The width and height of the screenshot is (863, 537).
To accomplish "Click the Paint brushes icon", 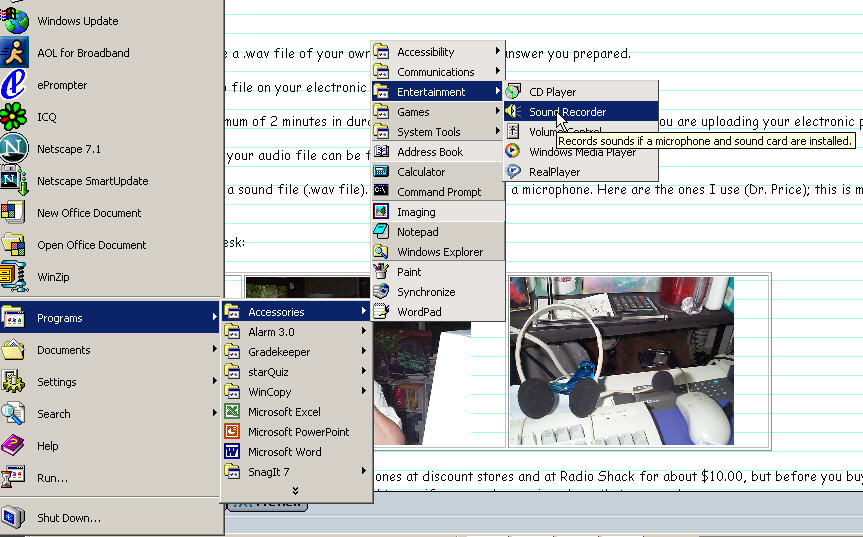I will click(381, 271).
